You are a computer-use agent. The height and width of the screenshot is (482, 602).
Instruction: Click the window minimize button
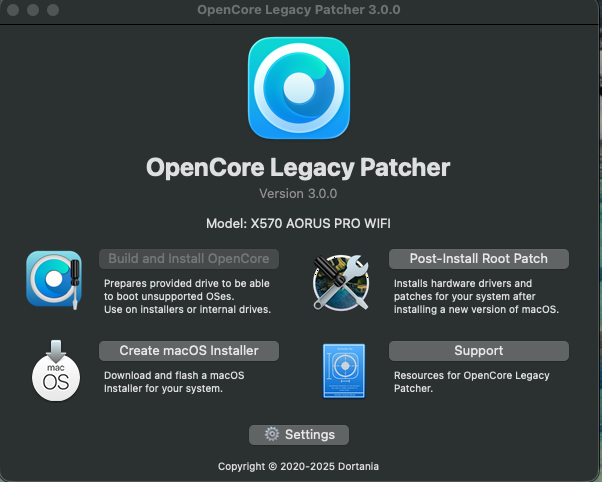point(33,10)
